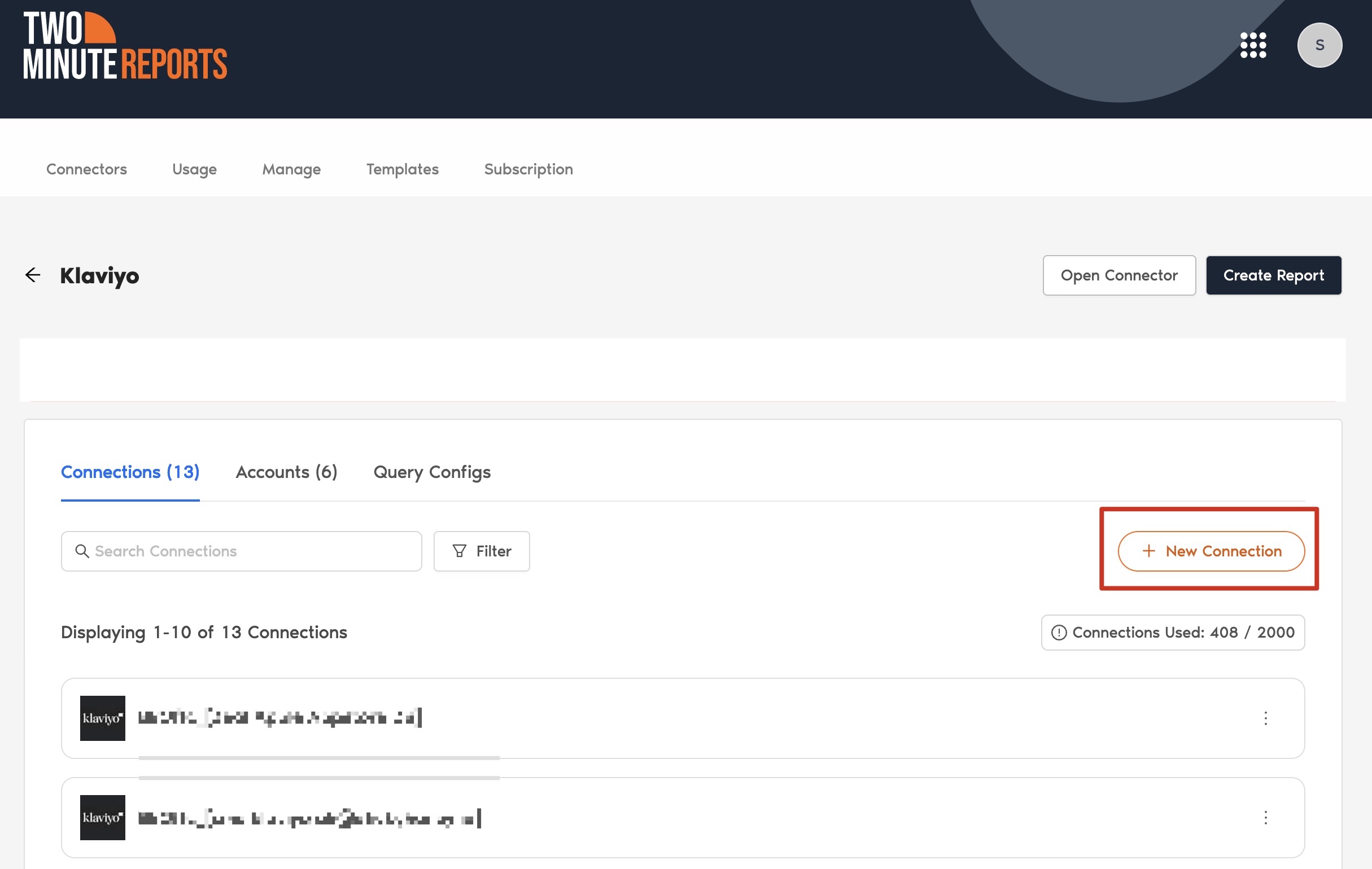Click the first connection's Klaviyo logo thumbnail
The height and width of the screenshot is (869, 1372).
click(x=103, y=718)
